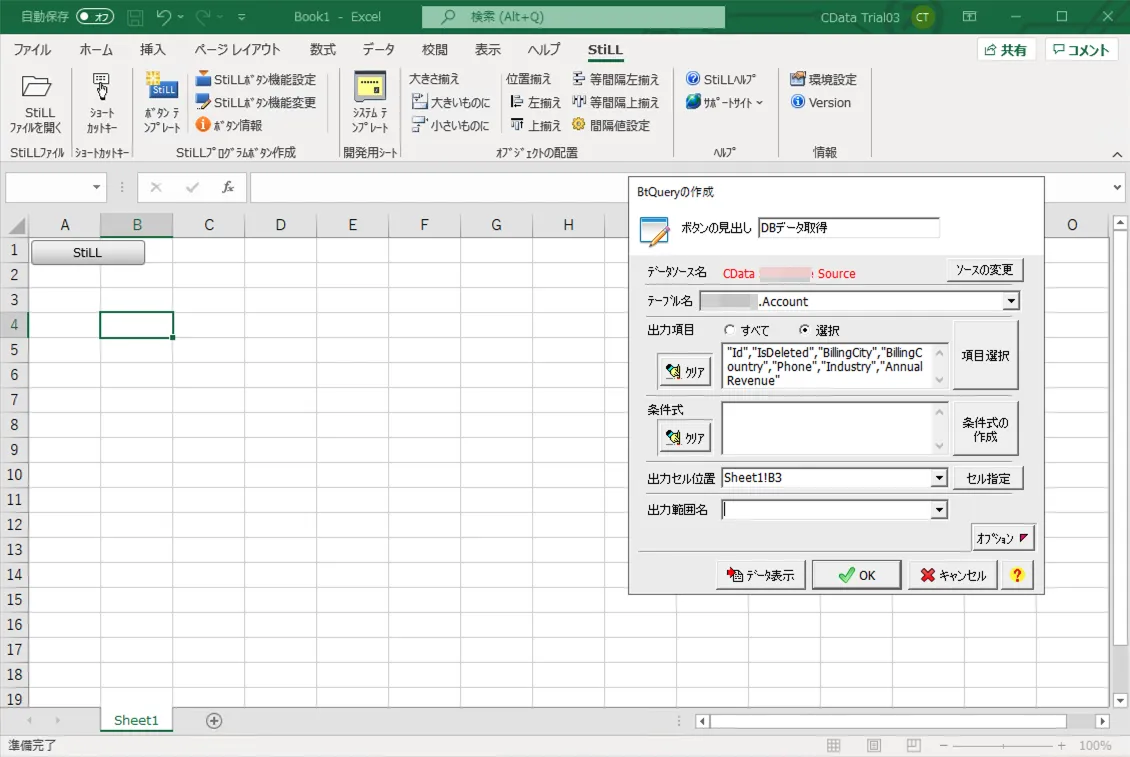Image resolution: width=1130 pixels, height=757 pixels.
Task: Open StiLLヘルプ
Action: pos(722,78)
